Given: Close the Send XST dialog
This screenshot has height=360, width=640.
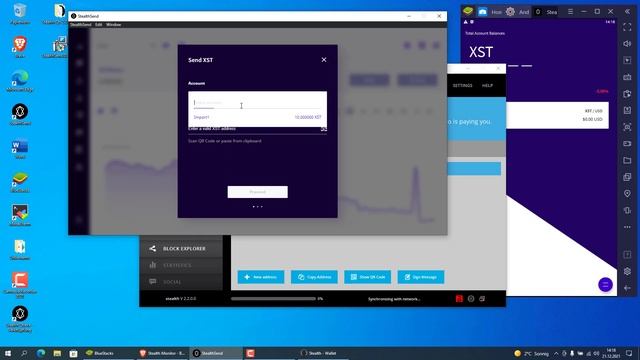Looking at the screenshot, I should (324, 60).
